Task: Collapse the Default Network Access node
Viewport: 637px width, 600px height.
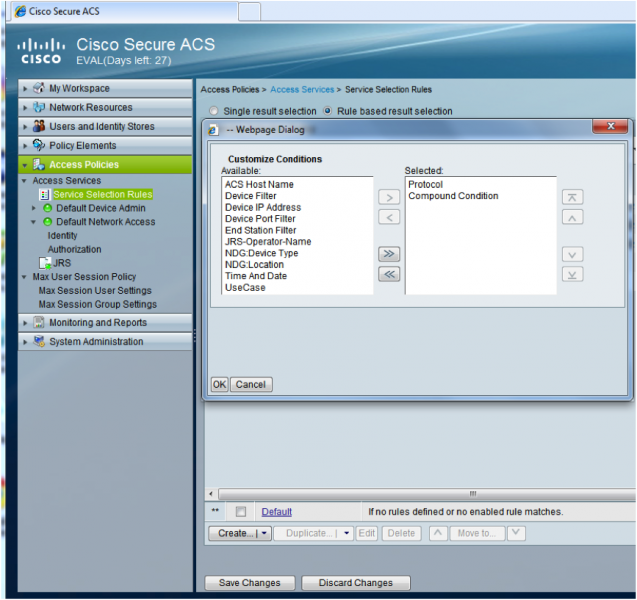Action: pyautogui.click(x=34, y=222)
